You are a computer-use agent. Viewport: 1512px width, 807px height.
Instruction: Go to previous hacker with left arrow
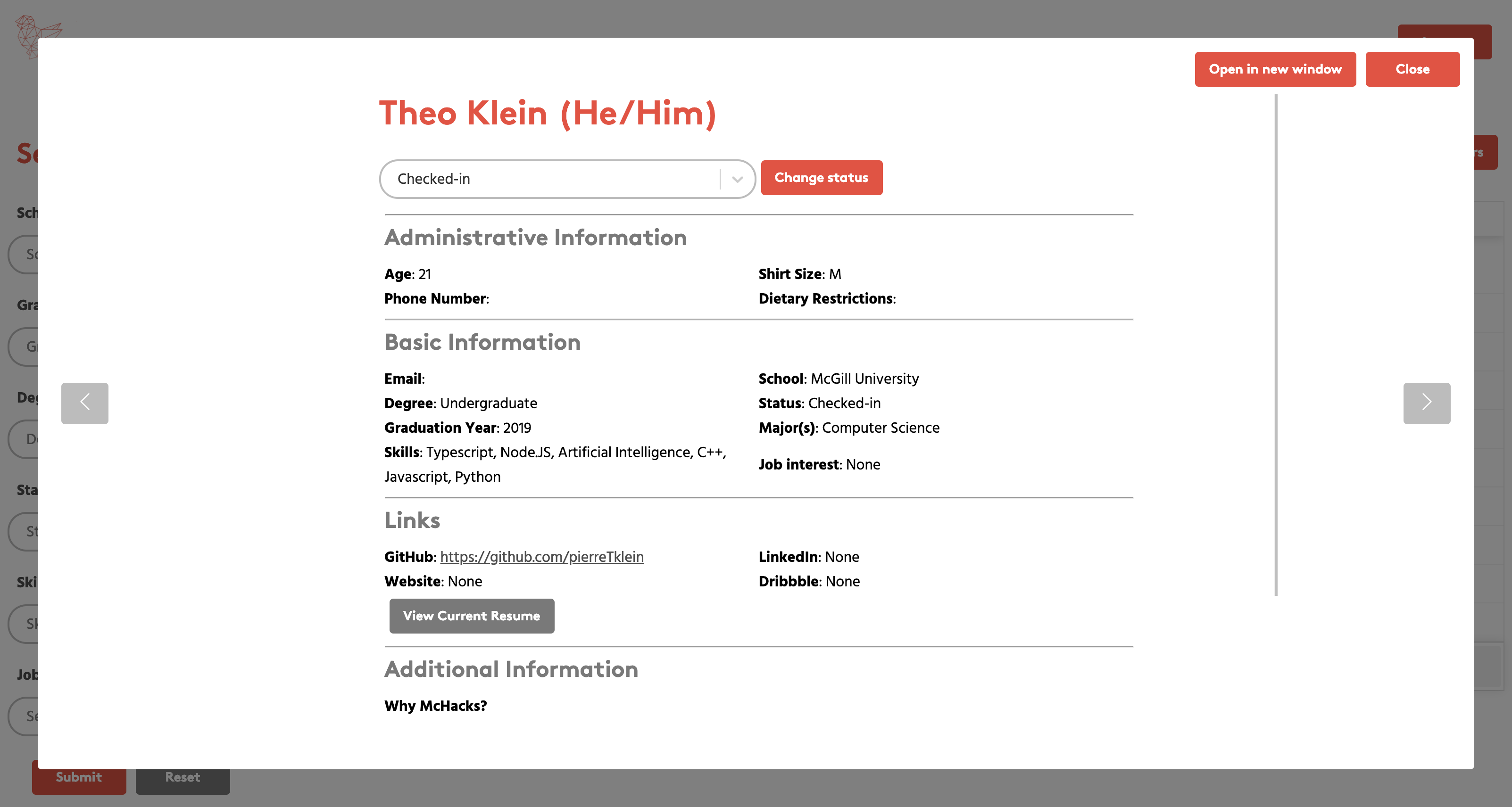(84, 403)
